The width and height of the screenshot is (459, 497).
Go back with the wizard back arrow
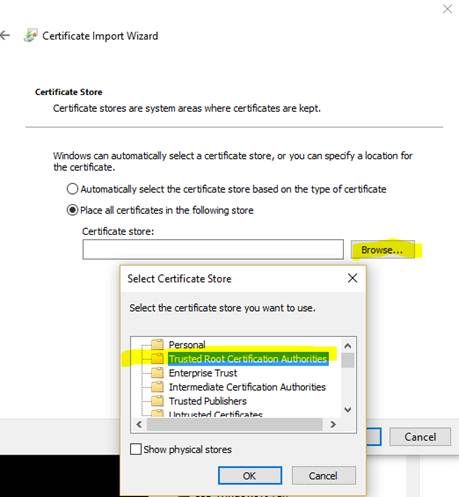5,35
